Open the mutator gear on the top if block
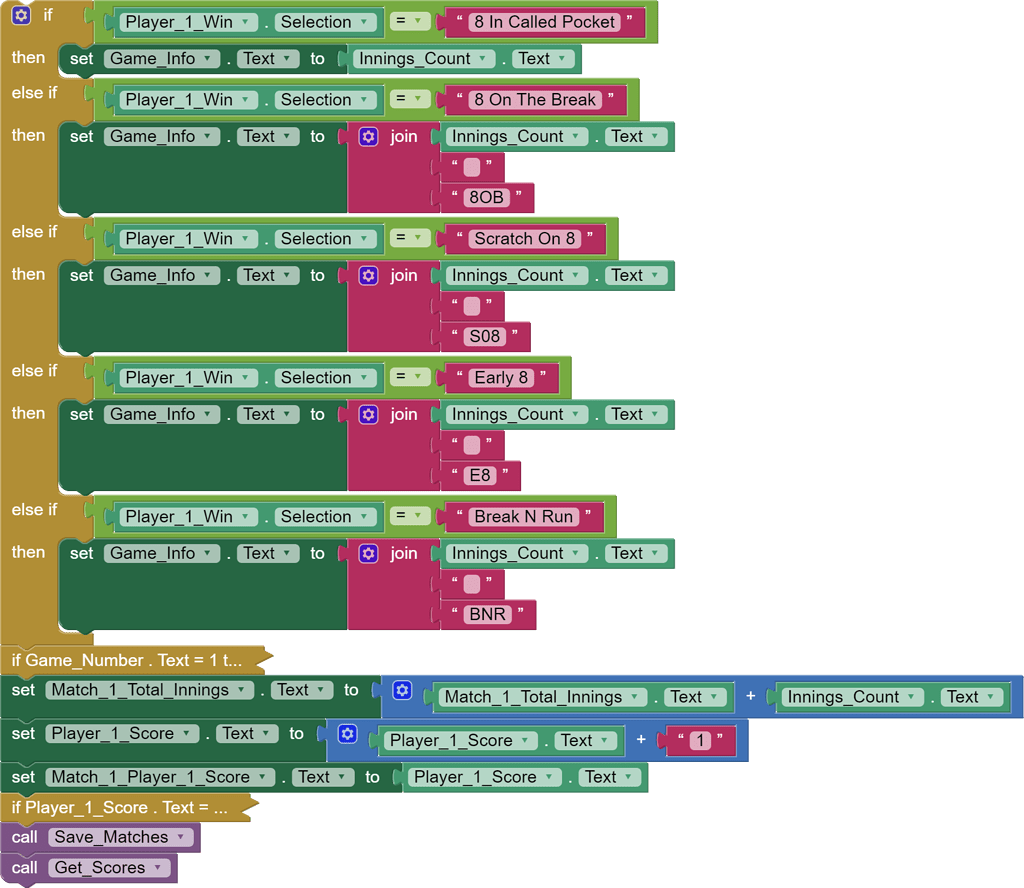 20,15
